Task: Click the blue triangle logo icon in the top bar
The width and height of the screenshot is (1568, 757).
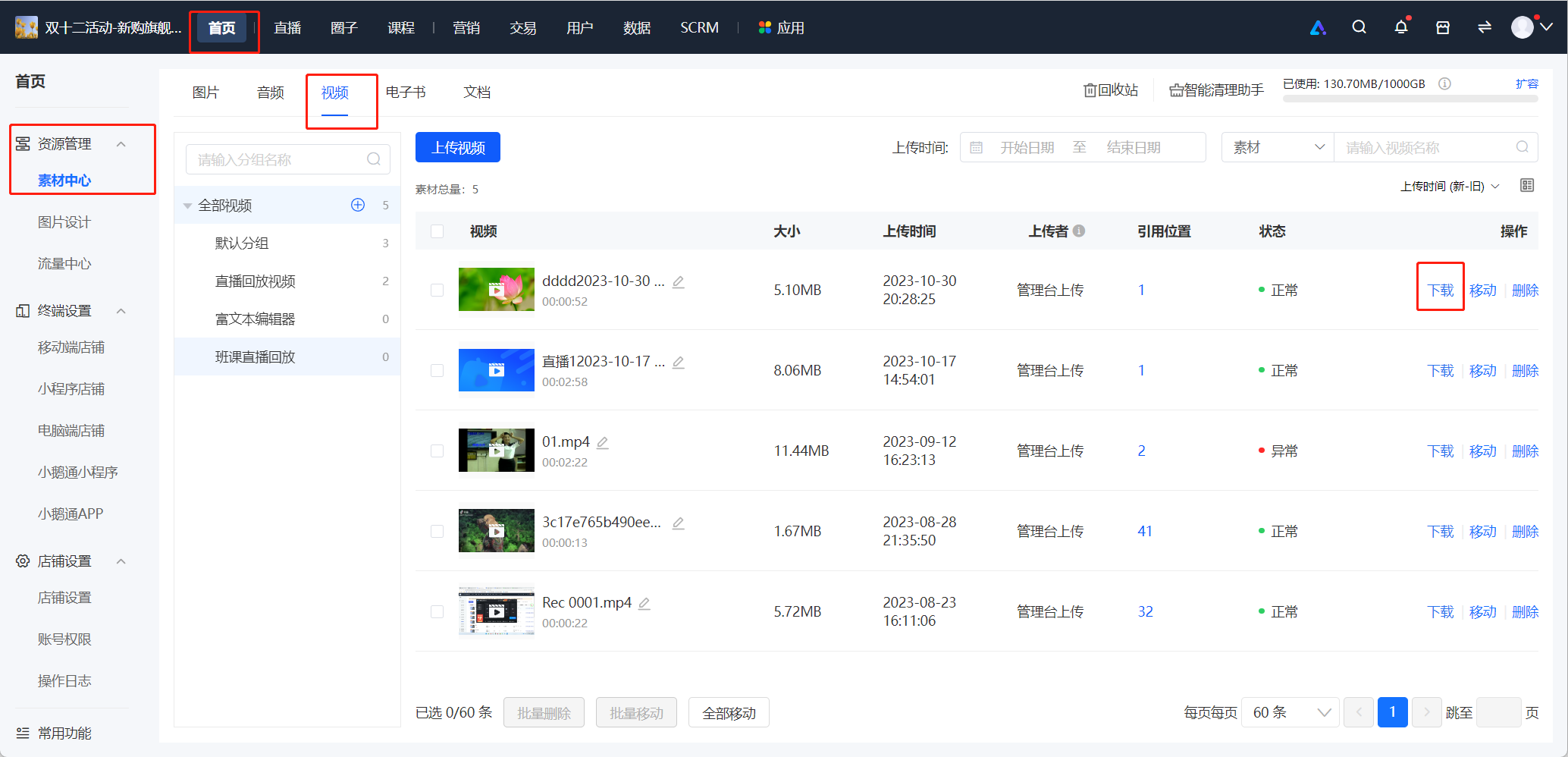Action: (x=1318, y=27)
